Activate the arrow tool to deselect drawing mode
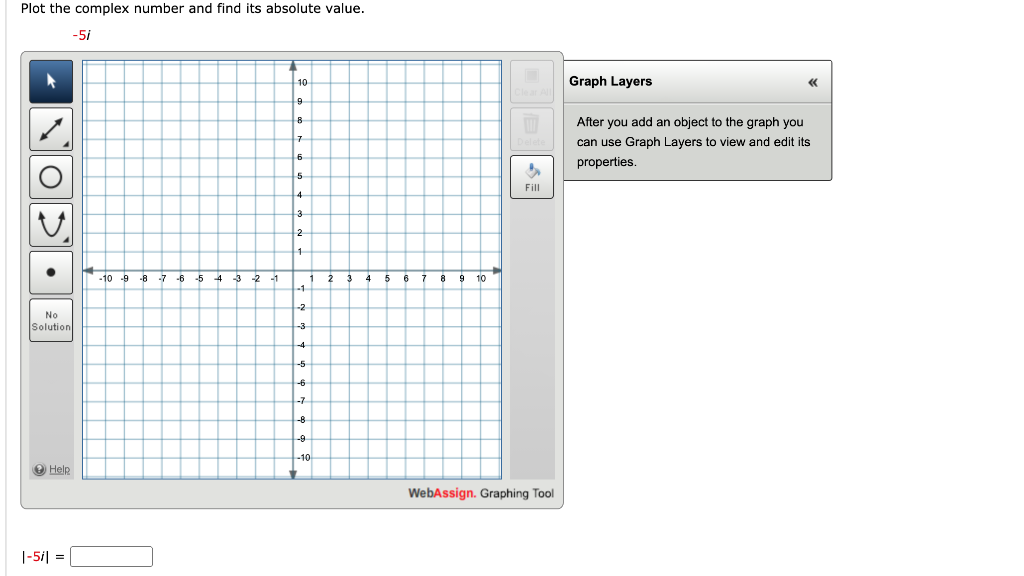This screenshot has width=1024, height=576. [50, 80]
